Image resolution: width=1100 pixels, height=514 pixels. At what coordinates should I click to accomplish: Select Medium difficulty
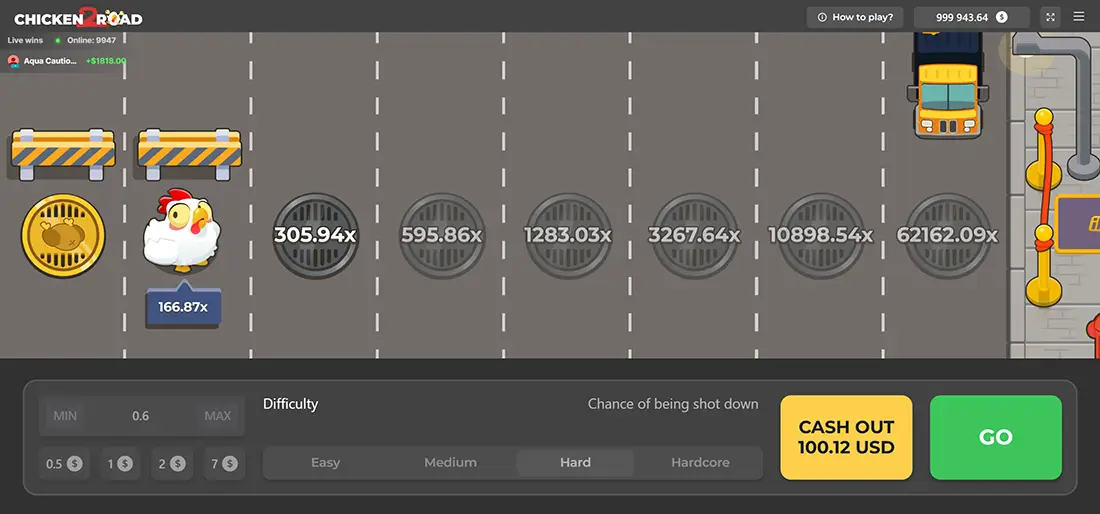coord(450,463)
